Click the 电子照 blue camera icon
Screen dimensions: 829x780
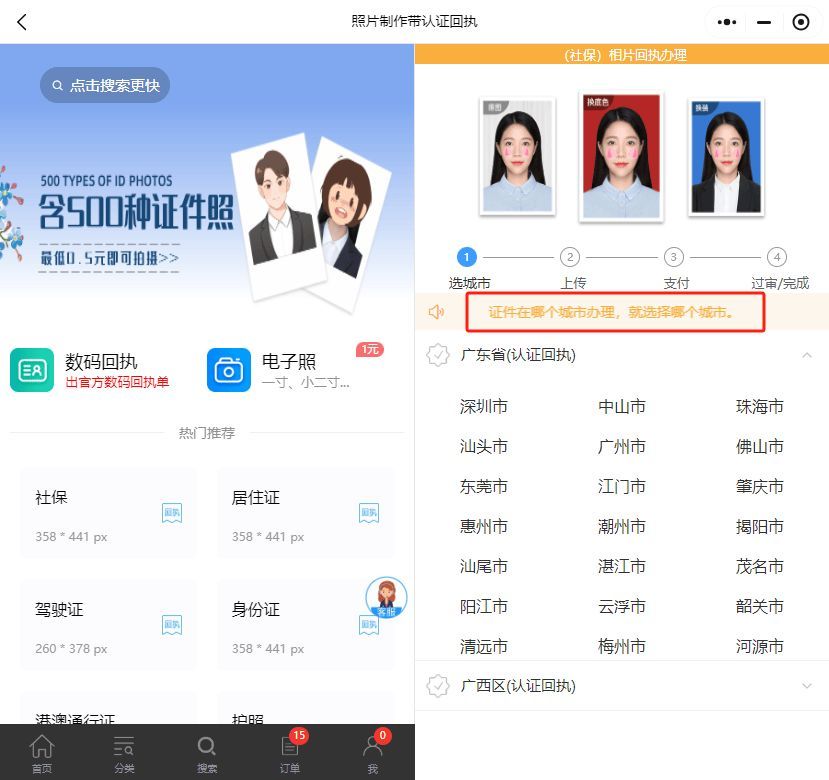coord(229,370)
